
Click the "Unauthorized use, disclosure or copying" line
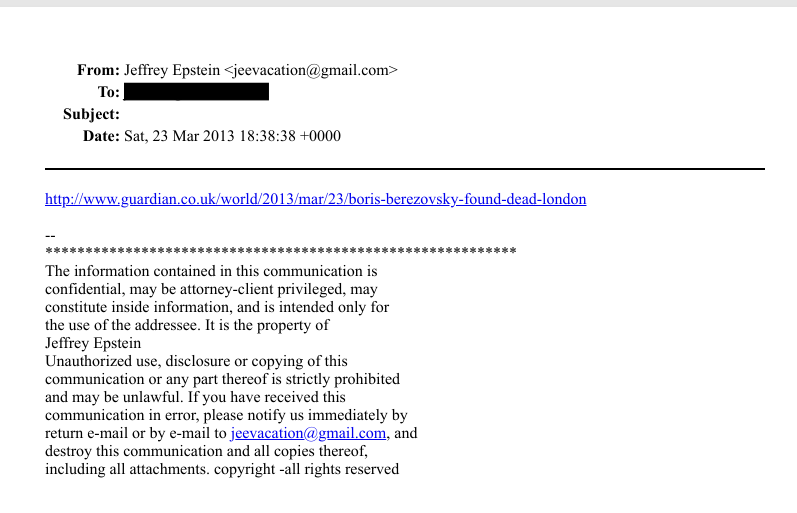[x=196, y=361]
